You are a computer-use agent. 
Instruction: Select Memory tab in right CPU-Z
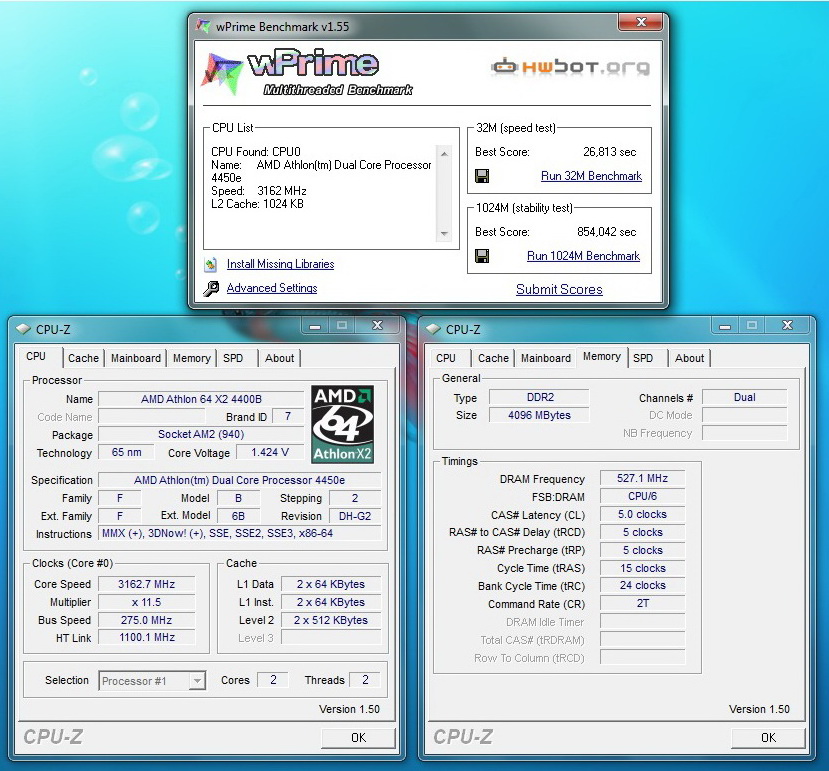(602, 356)
